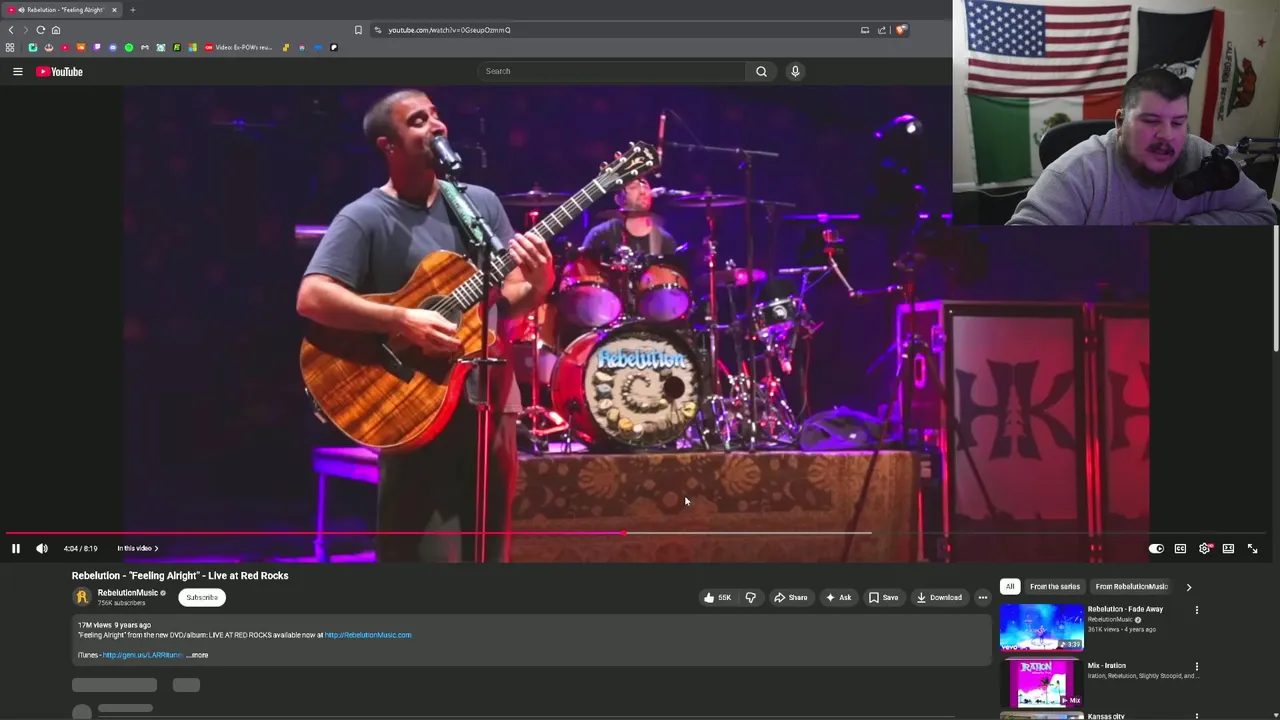This screenshot has height=720, width=1280.
Task: Open the apps grid in bookmarks bar
Action: pos(10,47)
